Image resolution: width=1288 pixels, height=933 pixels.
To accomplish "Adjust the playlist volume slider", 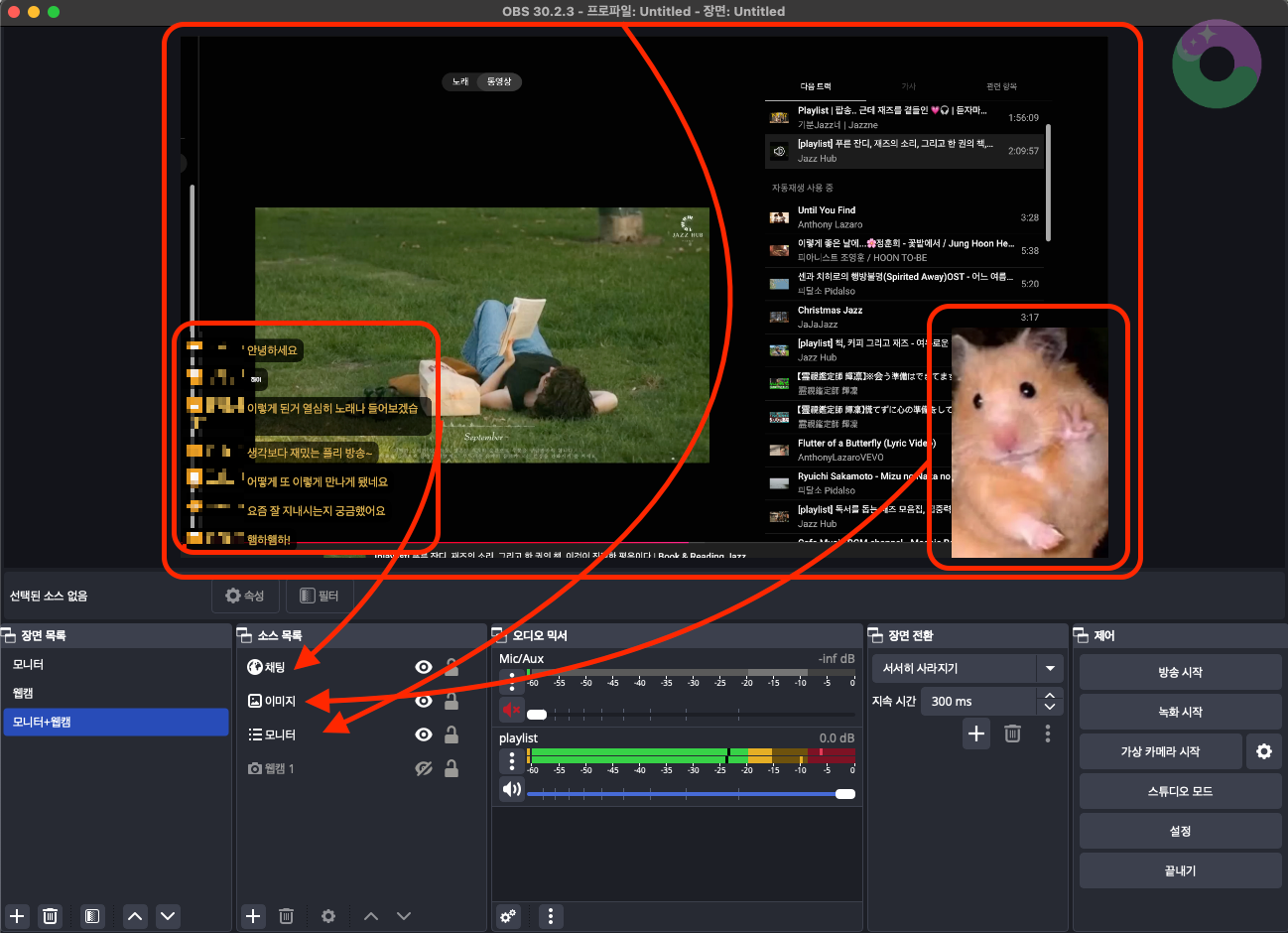I will click(x=691, y=794).
